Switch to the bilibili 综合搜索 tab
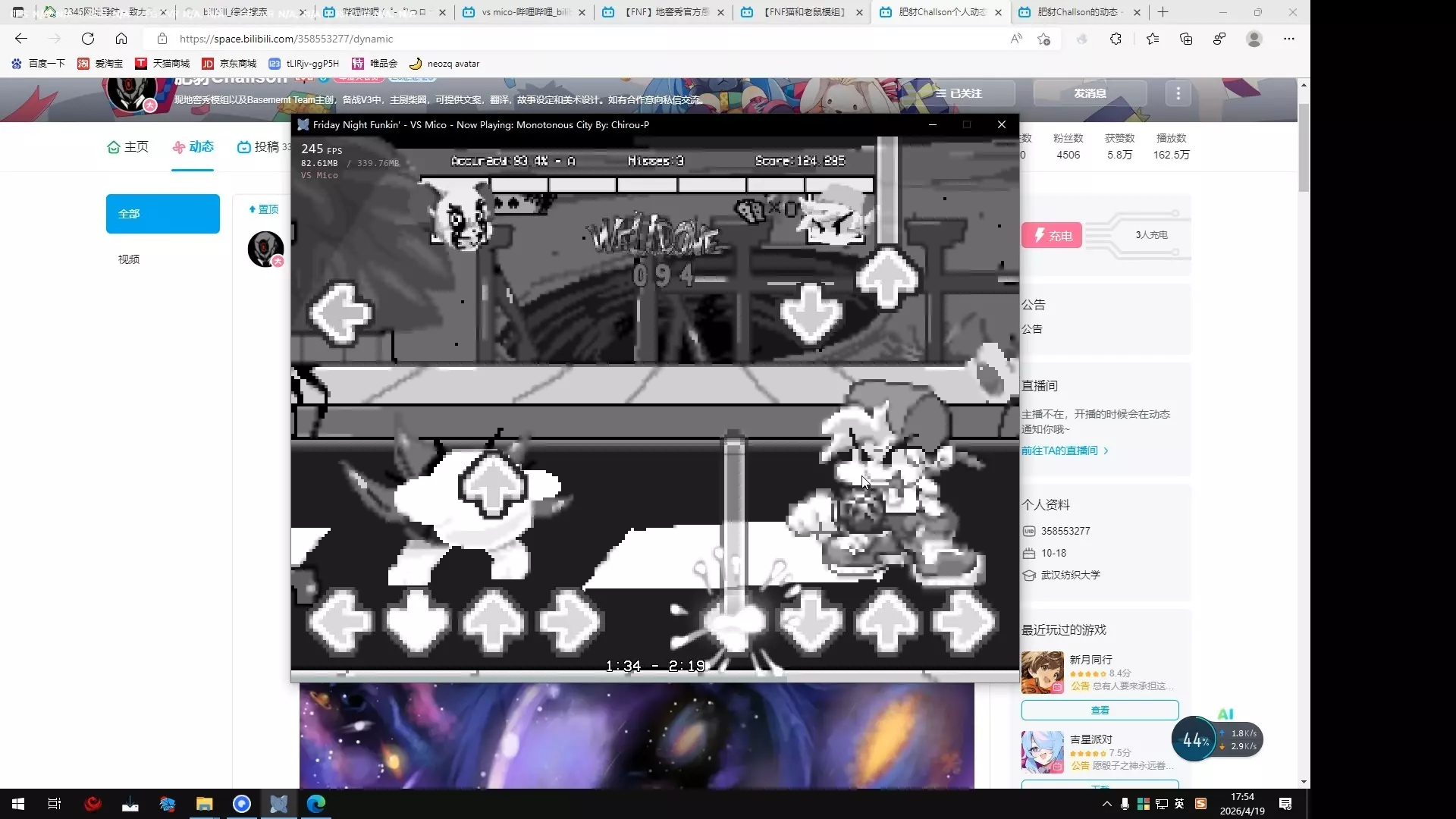This screenshot has width=1456, height=819. pos(244,12)
